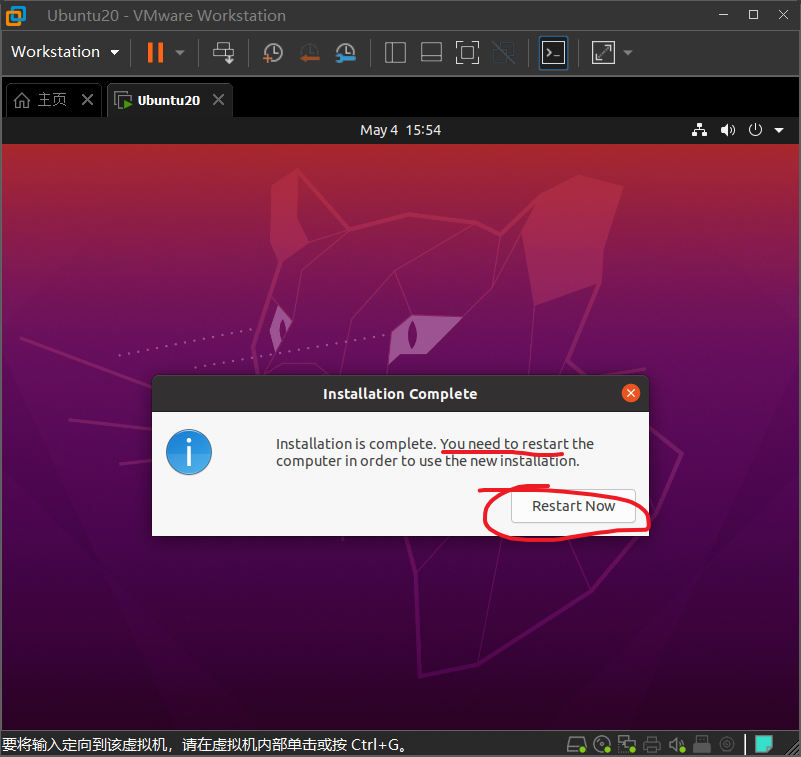This screenshot has height=757, width=801.
Task: Toggle the thumbnail bar view
Action: click(431, 53)
